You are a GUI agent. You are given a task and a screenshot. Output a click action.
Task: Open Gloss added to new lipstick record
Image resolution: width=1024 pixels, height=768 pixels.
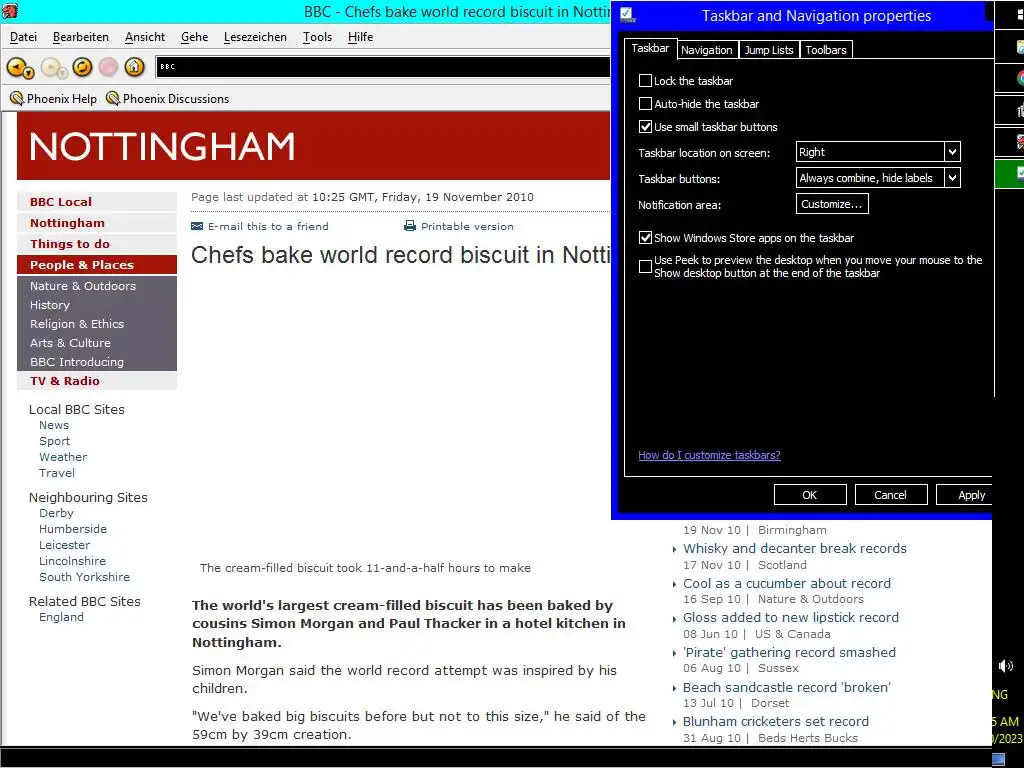coord(791,617)
